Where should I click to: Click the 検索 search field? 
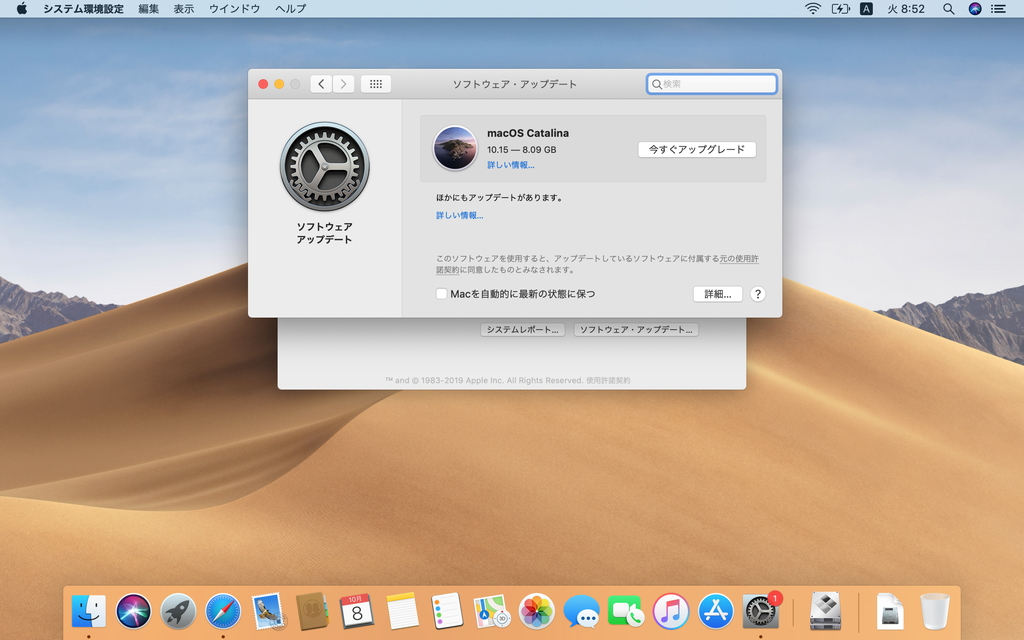click(711, 84)
